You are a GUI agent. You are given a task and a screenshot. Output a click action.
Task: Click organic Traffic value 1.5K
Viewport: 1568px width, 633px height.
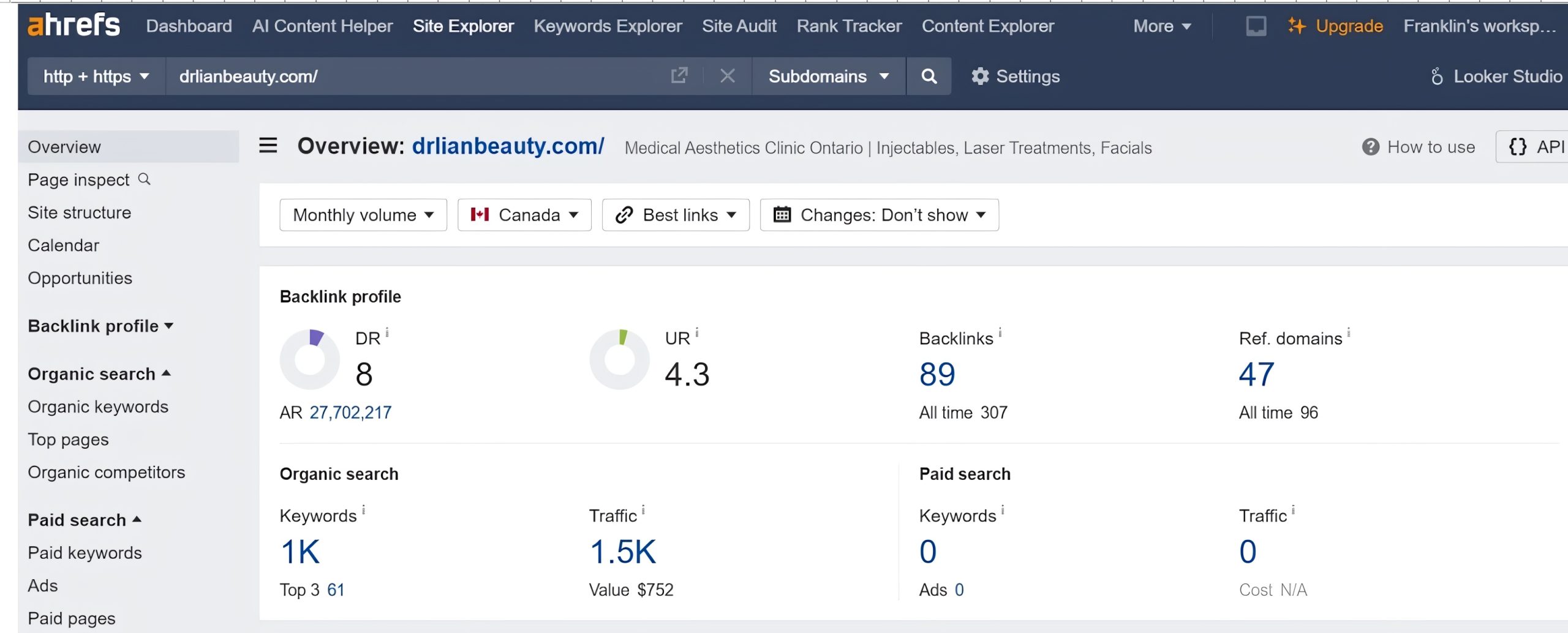click(623, 552)
